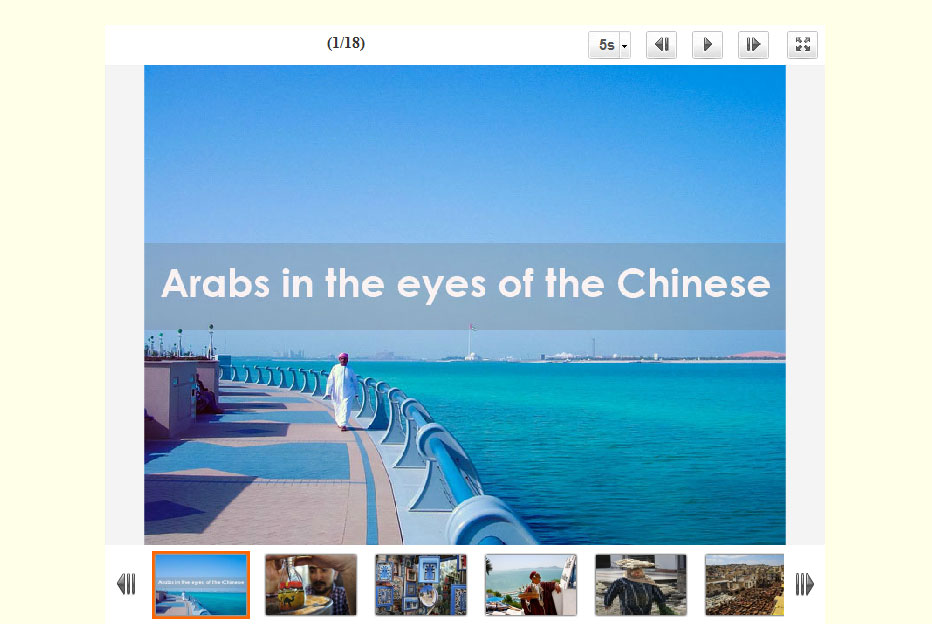Skip to the next slide
Image resolution: width=932 pixels, height=624 pixels.
pos(753,45)
